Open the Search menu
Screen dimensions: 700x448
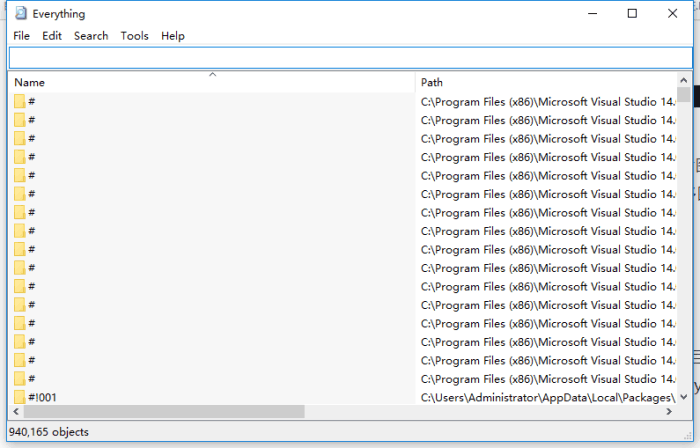coord(91,36)
